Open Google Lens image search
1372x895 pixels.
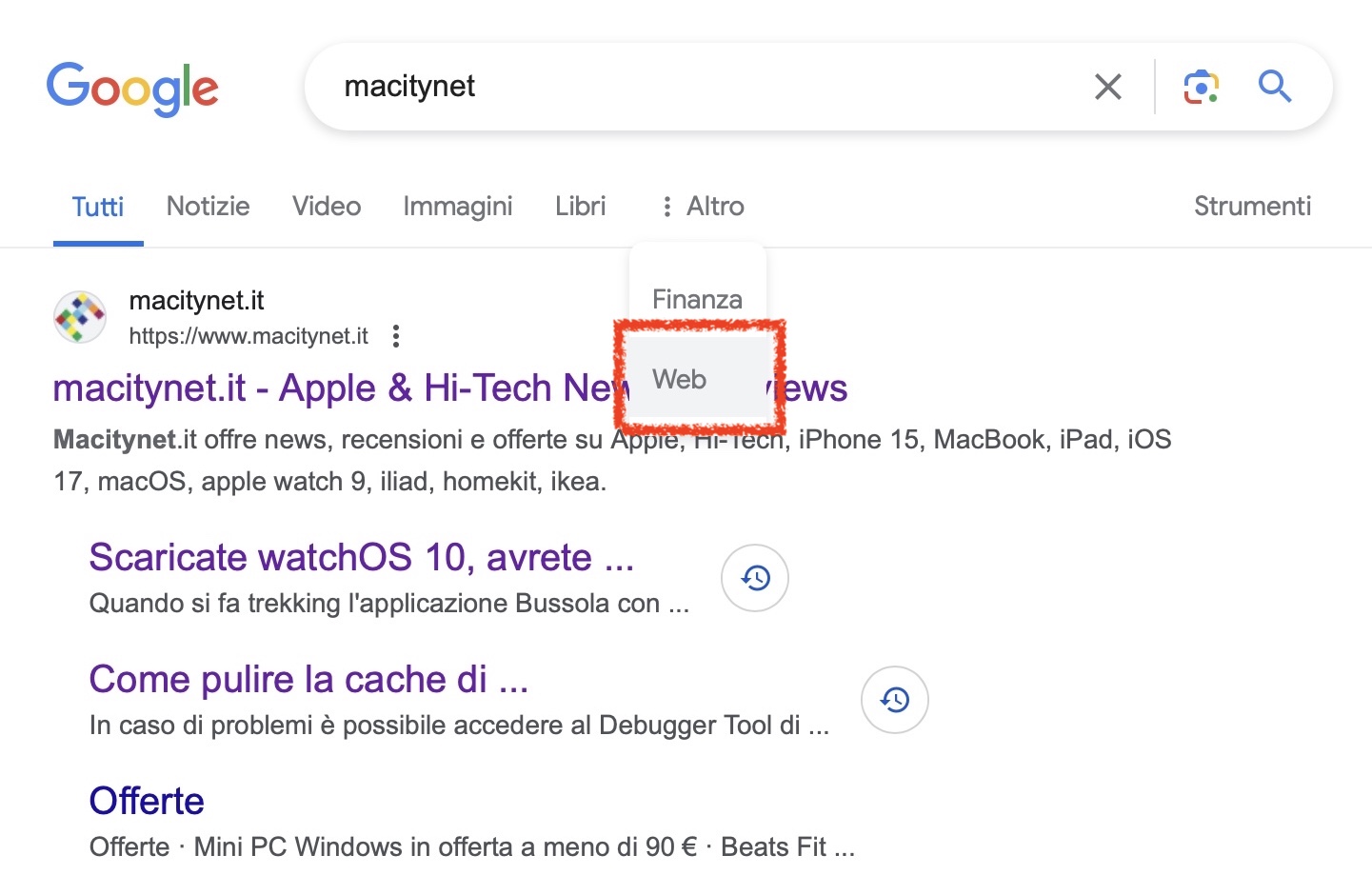click(1201, 88)
